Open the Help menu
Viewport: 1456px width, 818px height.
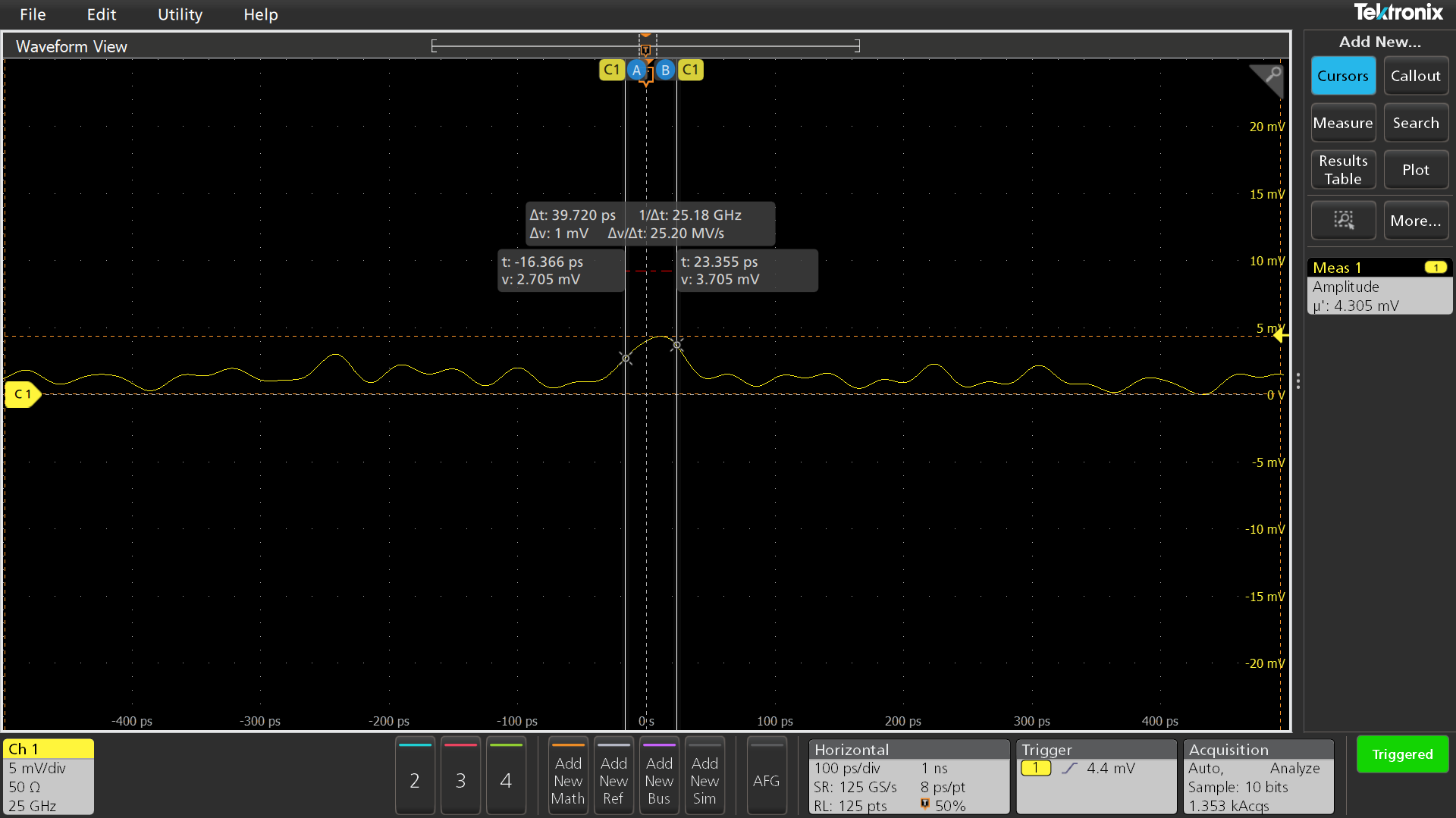260,14
